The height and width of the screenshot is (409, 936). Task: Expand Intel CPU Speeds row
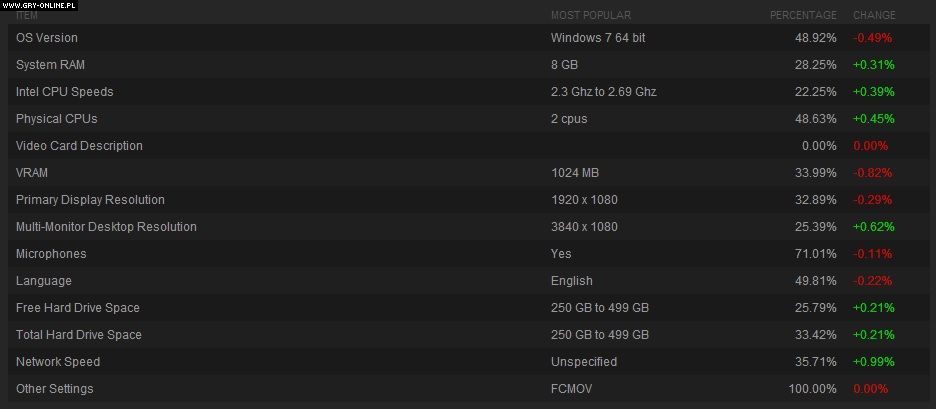[65, 92]
